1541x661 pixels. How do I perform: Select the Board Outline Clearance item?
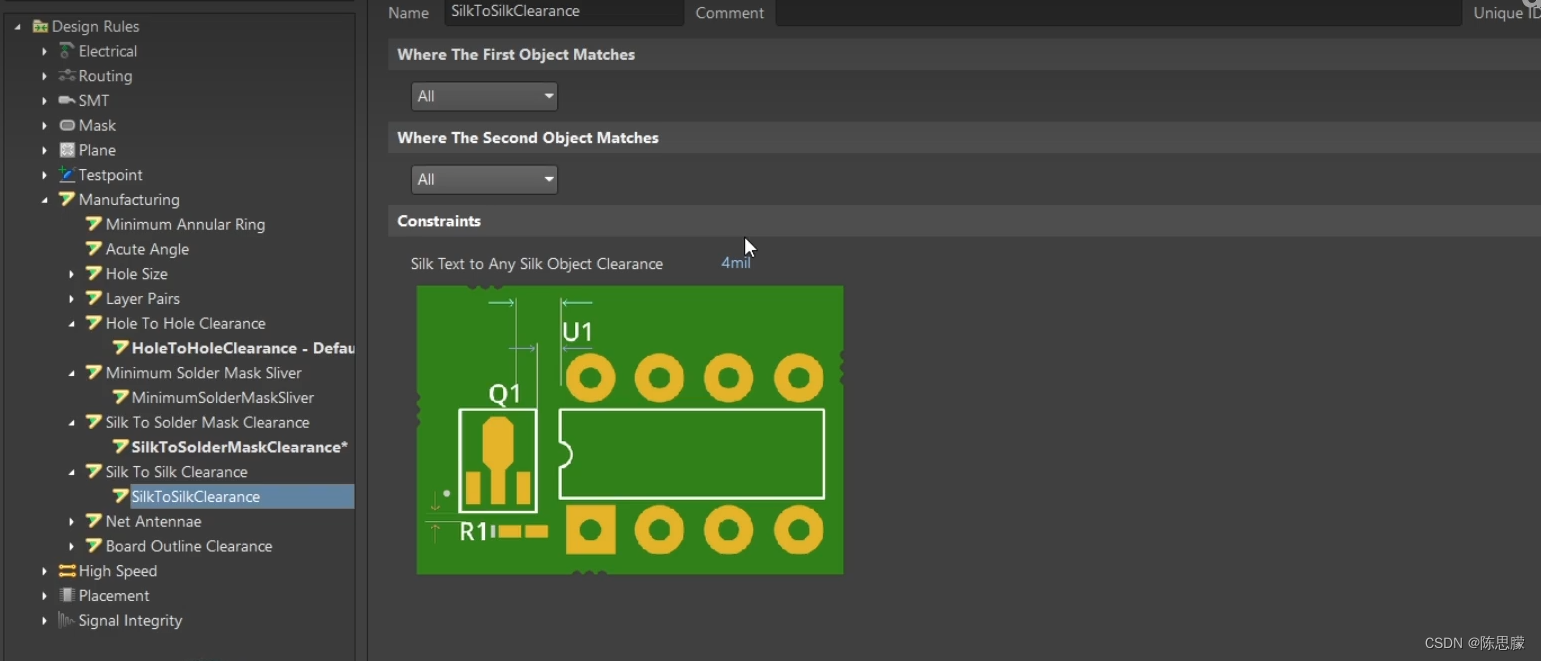click(189, 546)
